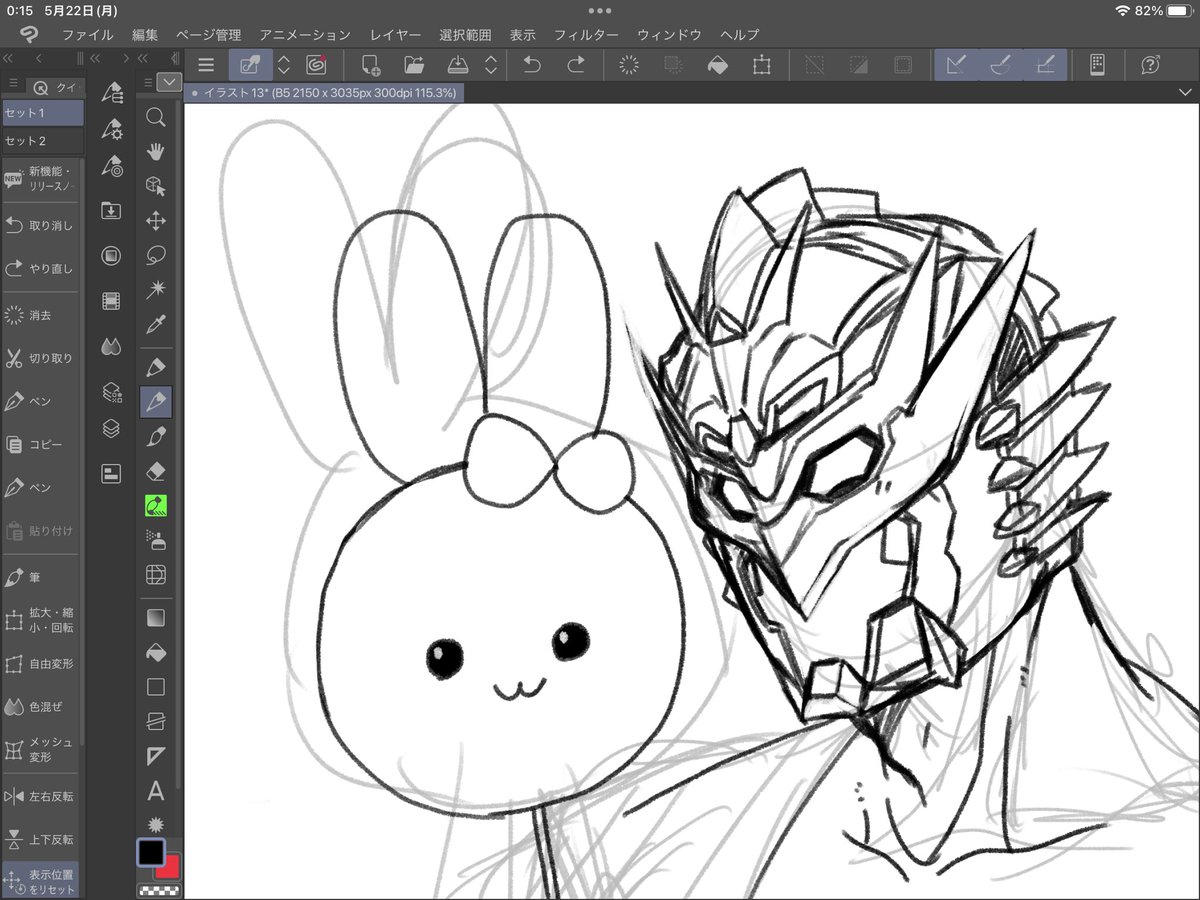Open the Layer palette stacked icon

pos(112,429)
